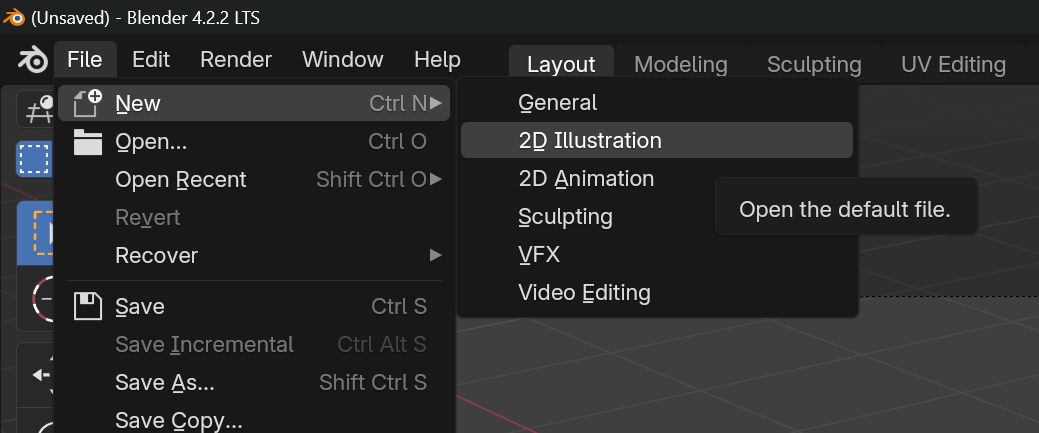The image size is (1039, 433).
Task: Switch to the UV Editing workspace tab
Action: 954,64
